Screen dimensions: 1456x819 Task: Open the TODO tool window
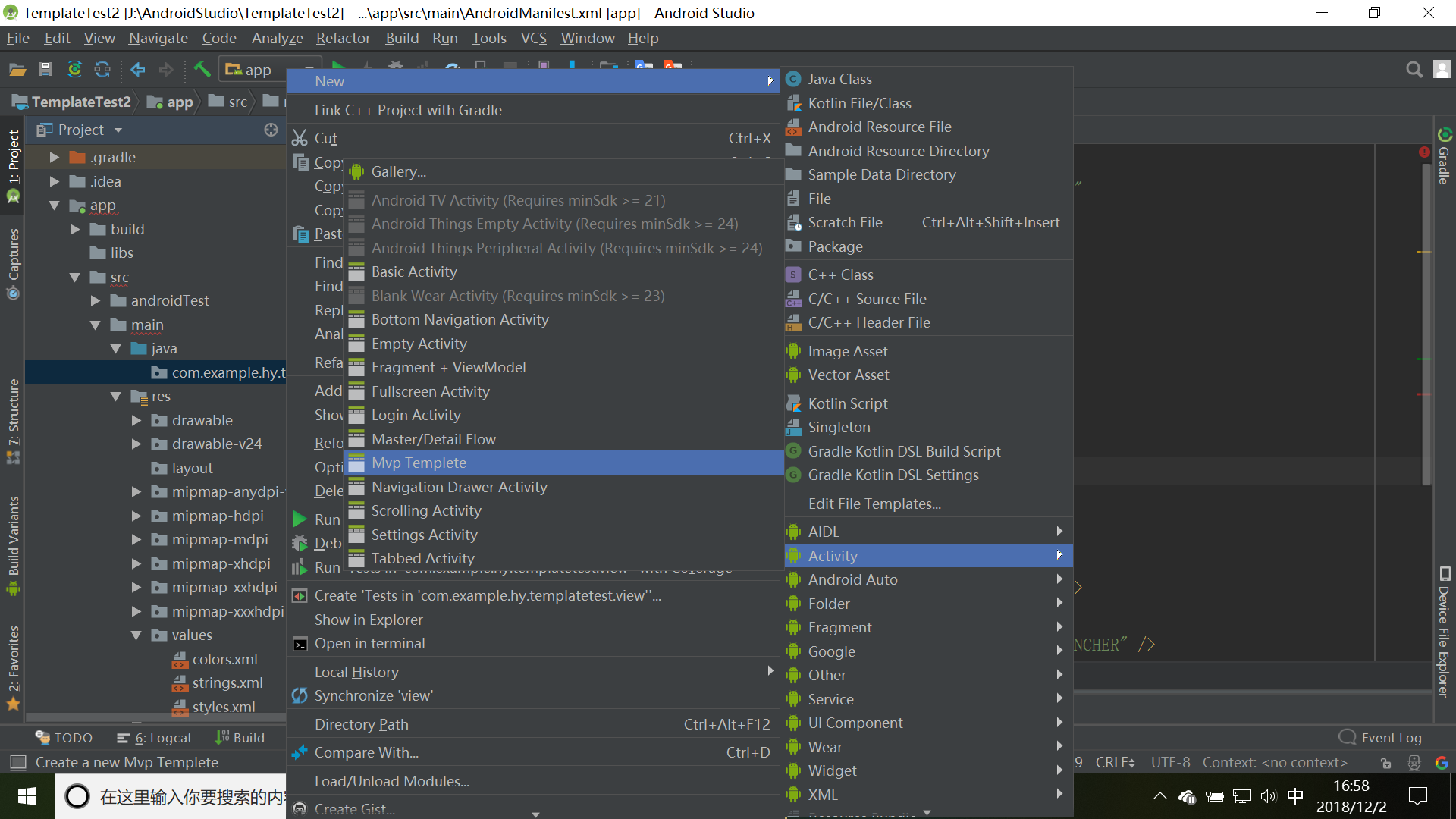click(64, 738)
